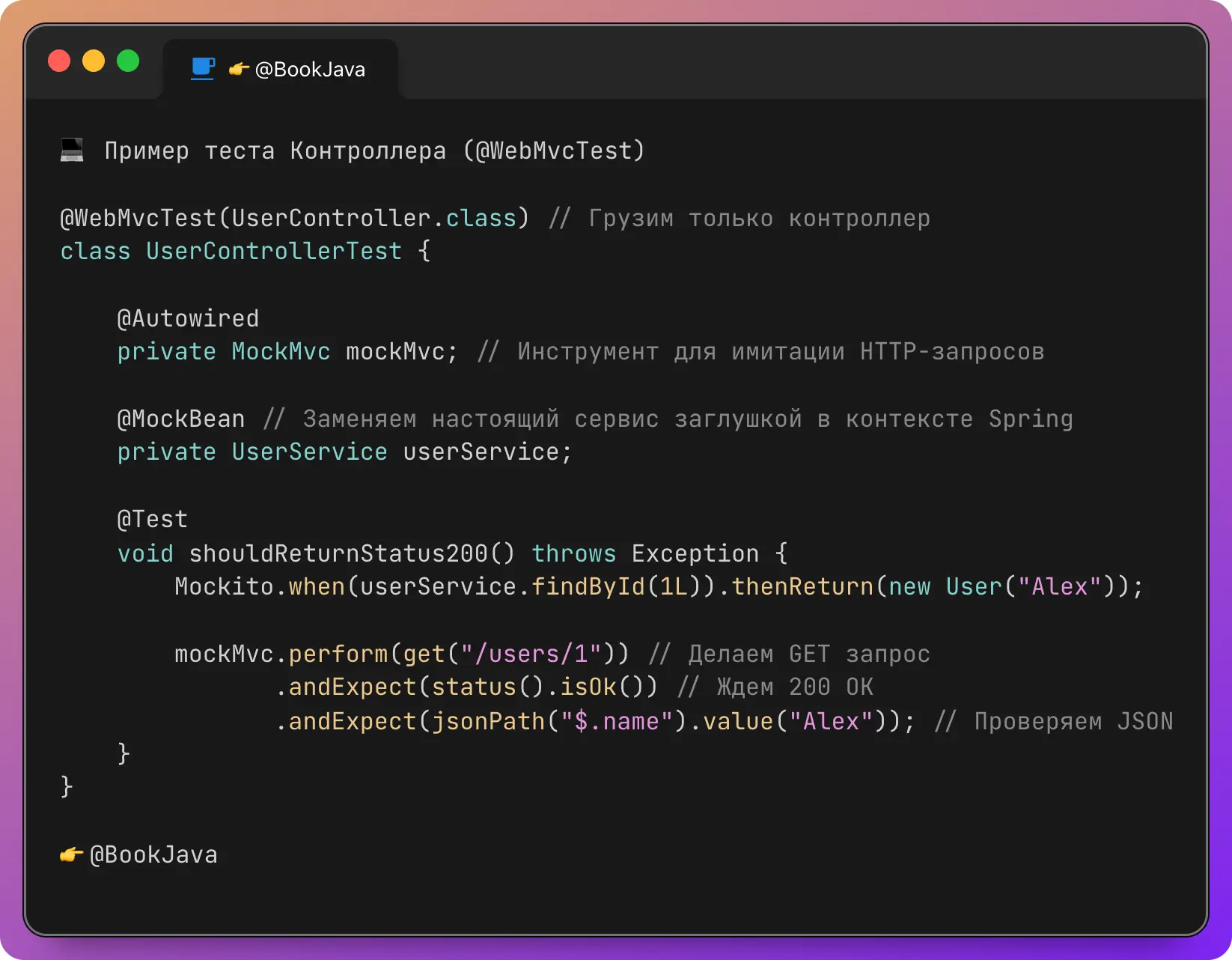Click the pointing hand emoji at bottom
Image resolution: width=1232 pixels, height=960 pixels.
71,854
